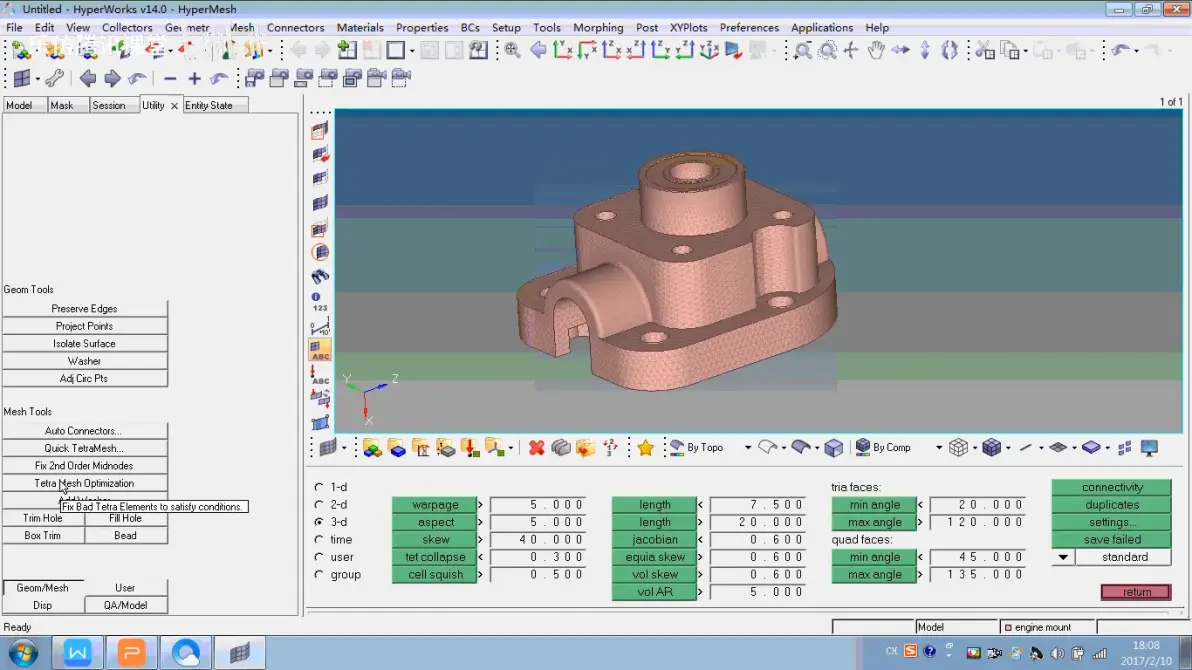Viewport: 1192px width, 670px height.
Task: Expand the page layout grid dropdown
Action: click(x=37, y=78)
